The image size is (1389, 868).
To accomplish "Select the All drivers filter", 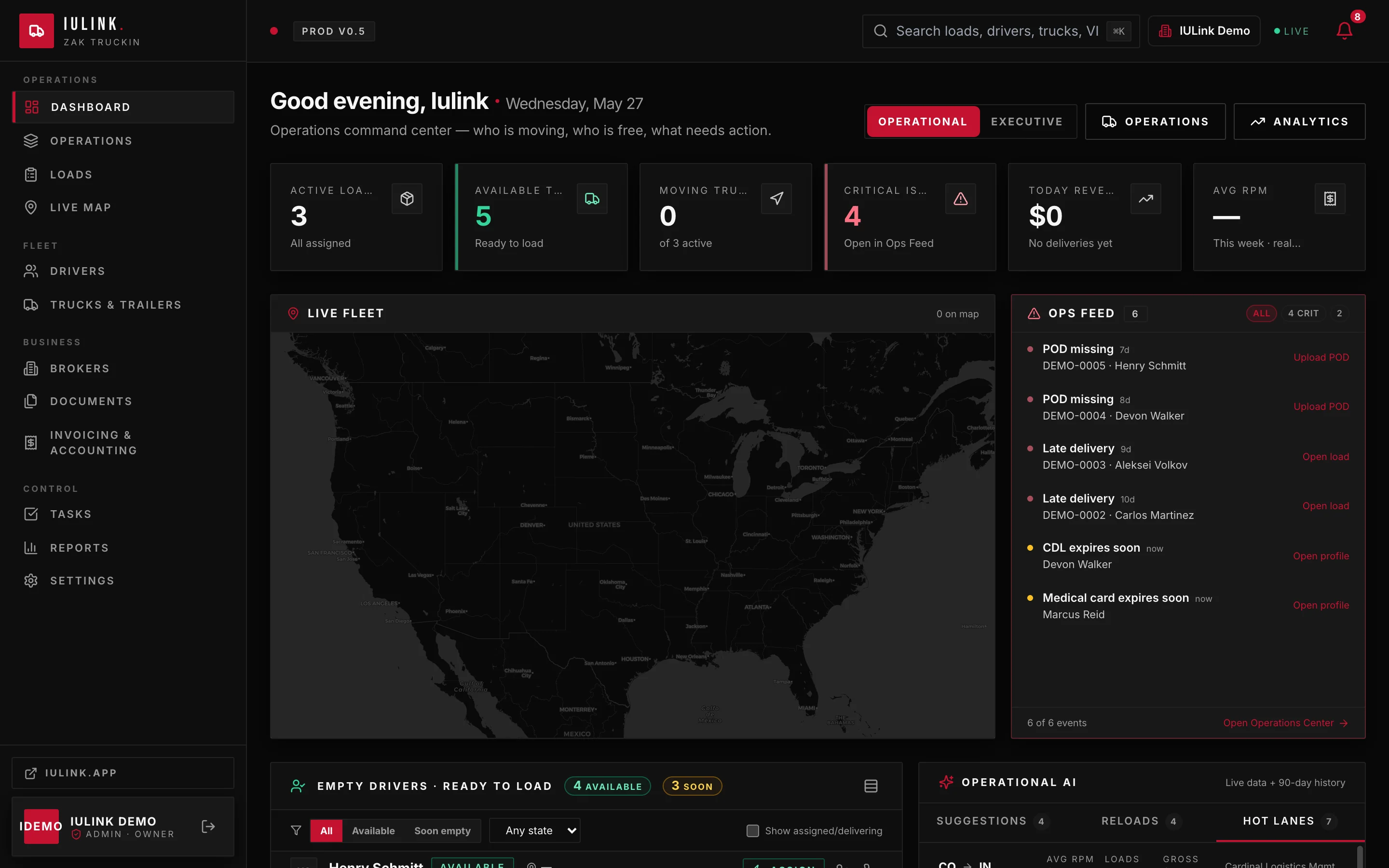I will tap(326, 831).
